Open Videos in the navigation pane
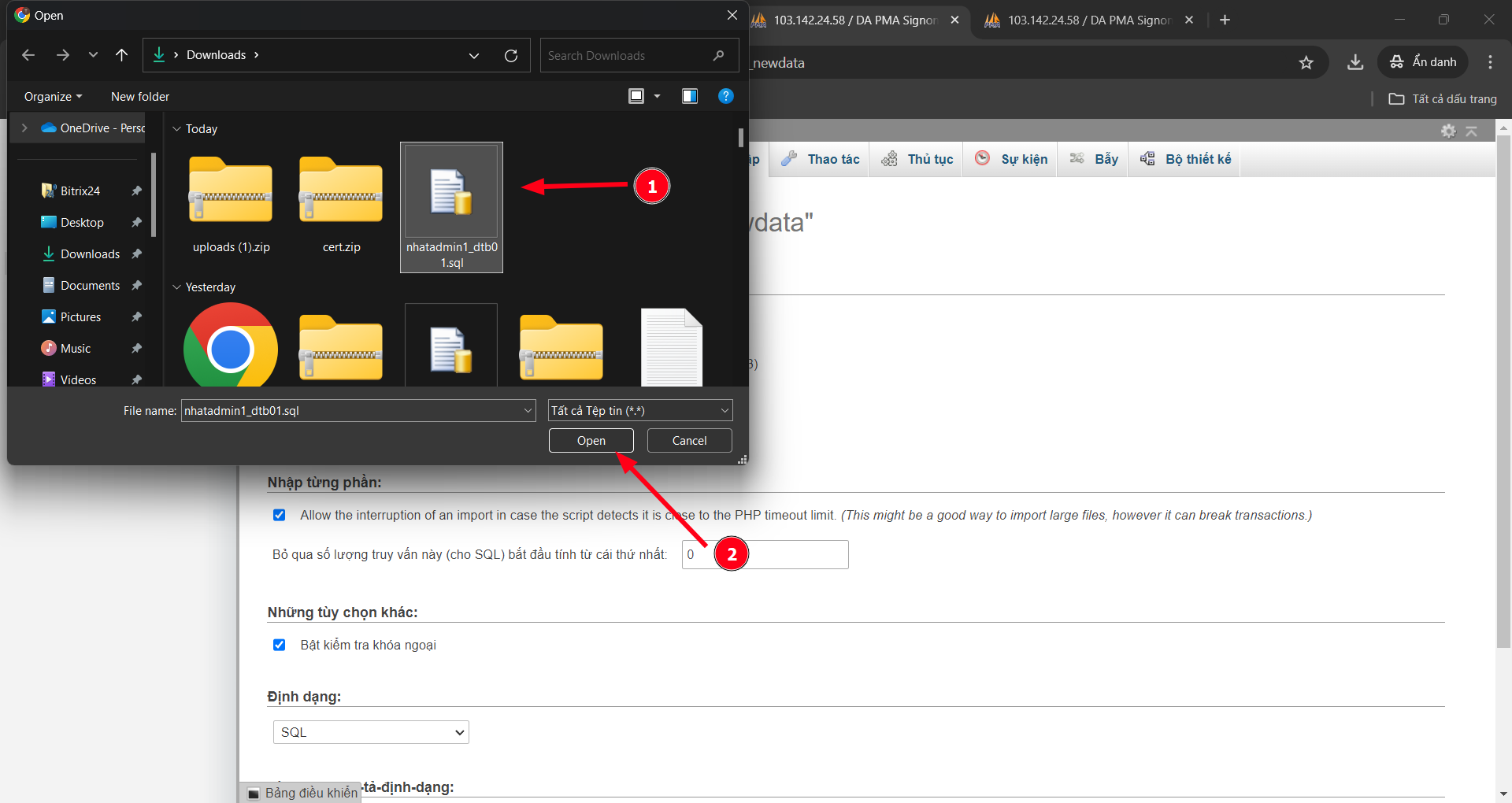 pos(78,379)
